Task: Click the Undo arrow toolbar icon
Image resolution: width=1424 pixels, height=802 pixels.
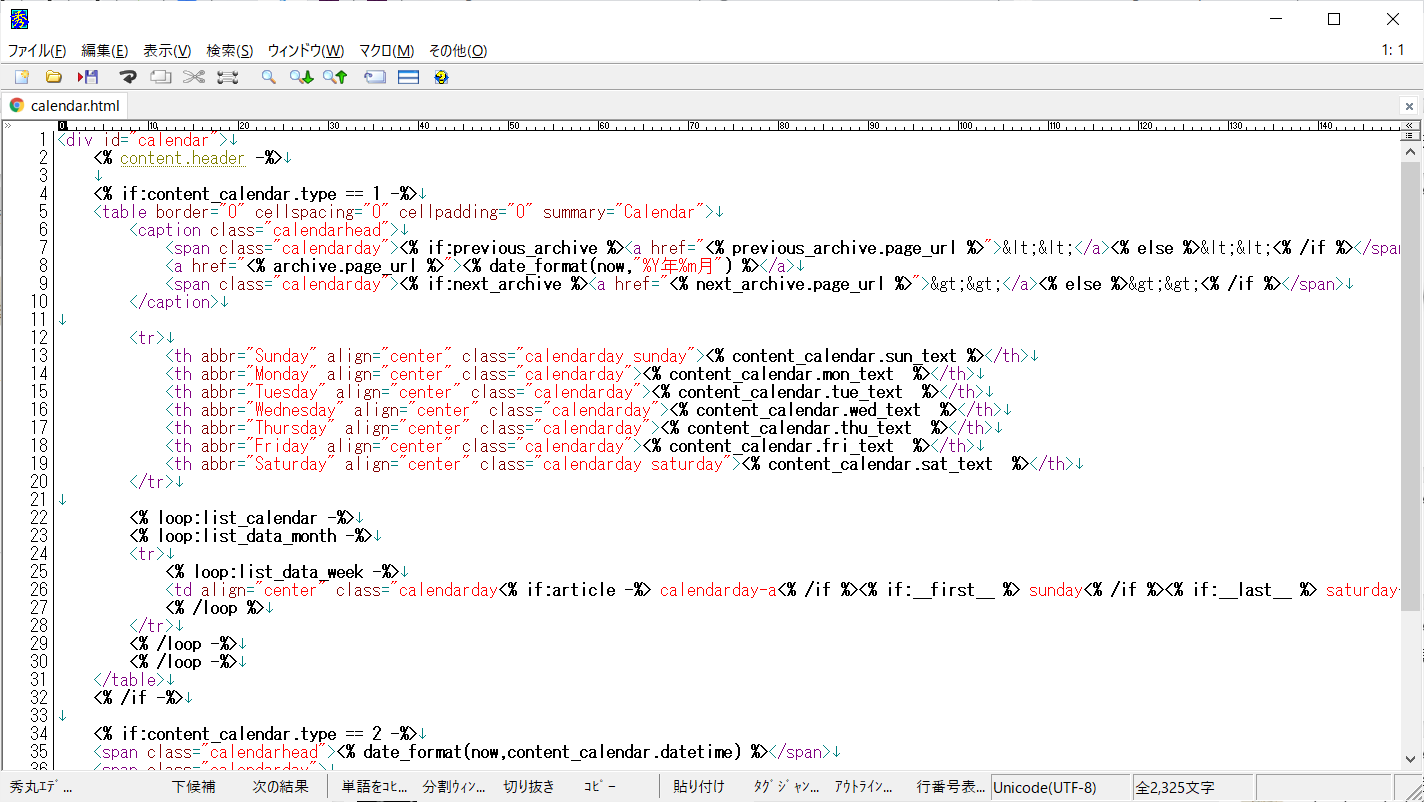Action: 127,77
